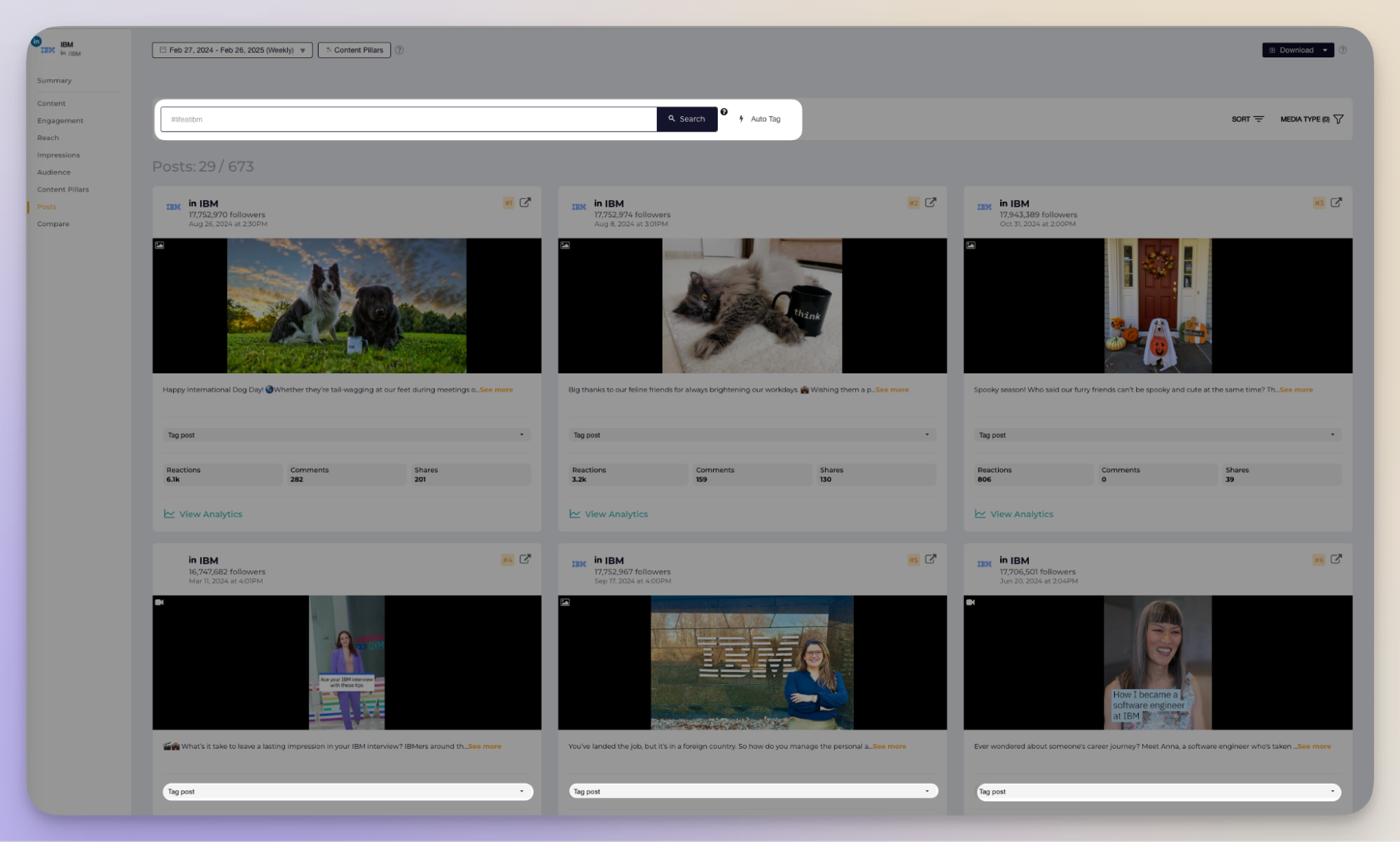
Task: Open Tag post dropdown on Halloween post
Action: 1158,435
